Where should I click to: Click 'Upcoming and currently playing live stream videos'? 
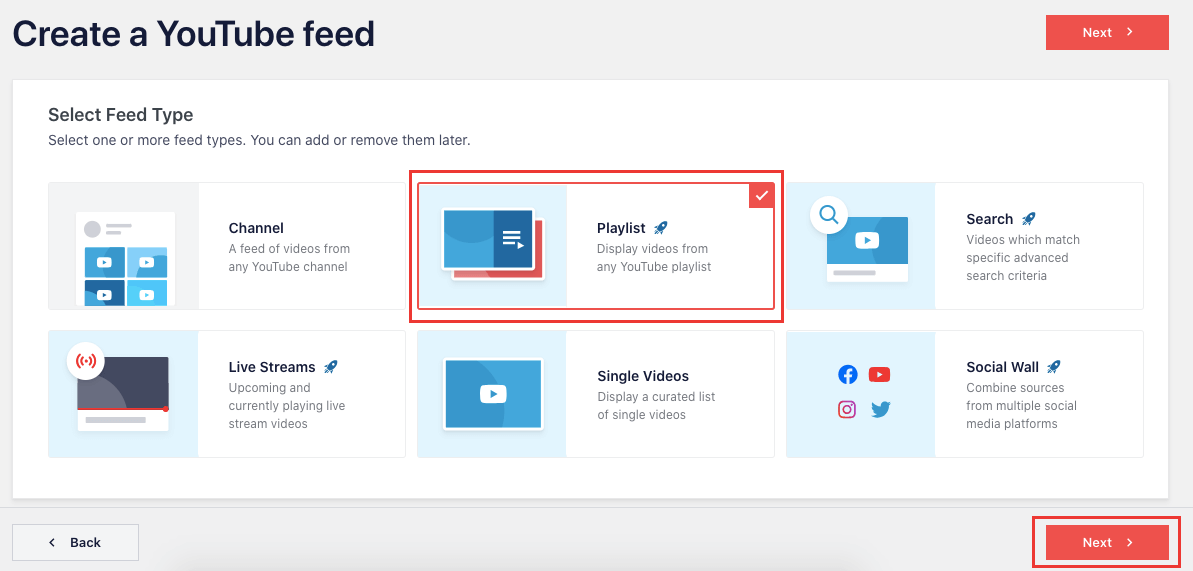[x=287, y=406]
